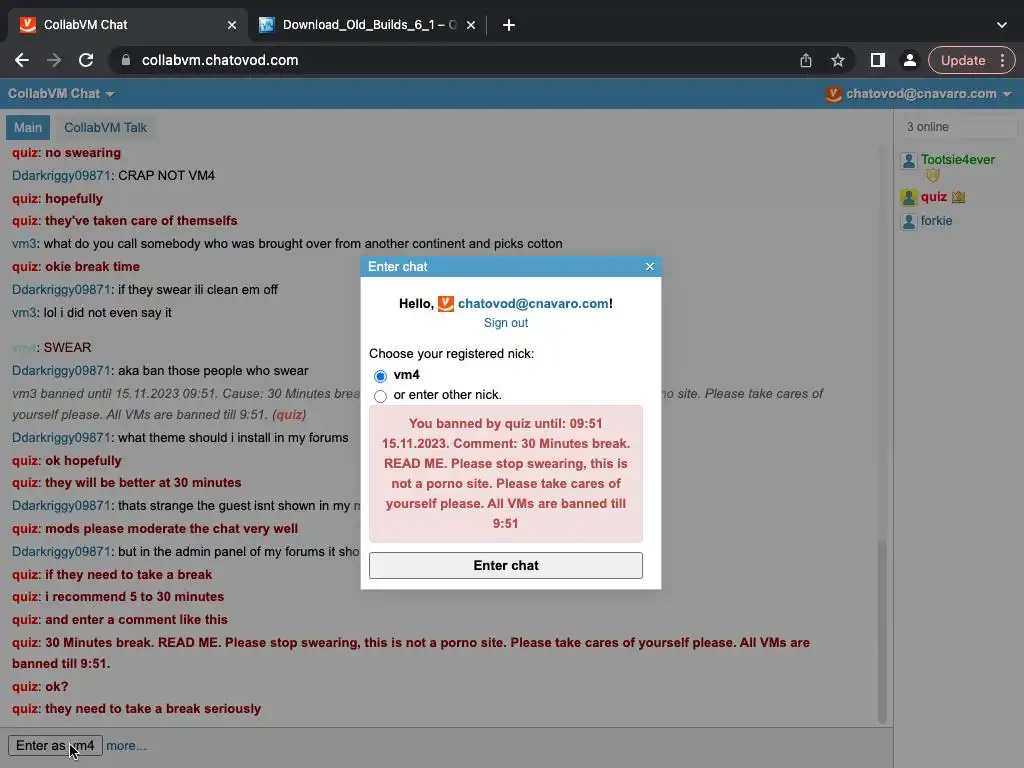The width and height of the screenshot is (1024, 768).
Task: Click the (quiz) link in ban notice
Action: coord(289,415)
